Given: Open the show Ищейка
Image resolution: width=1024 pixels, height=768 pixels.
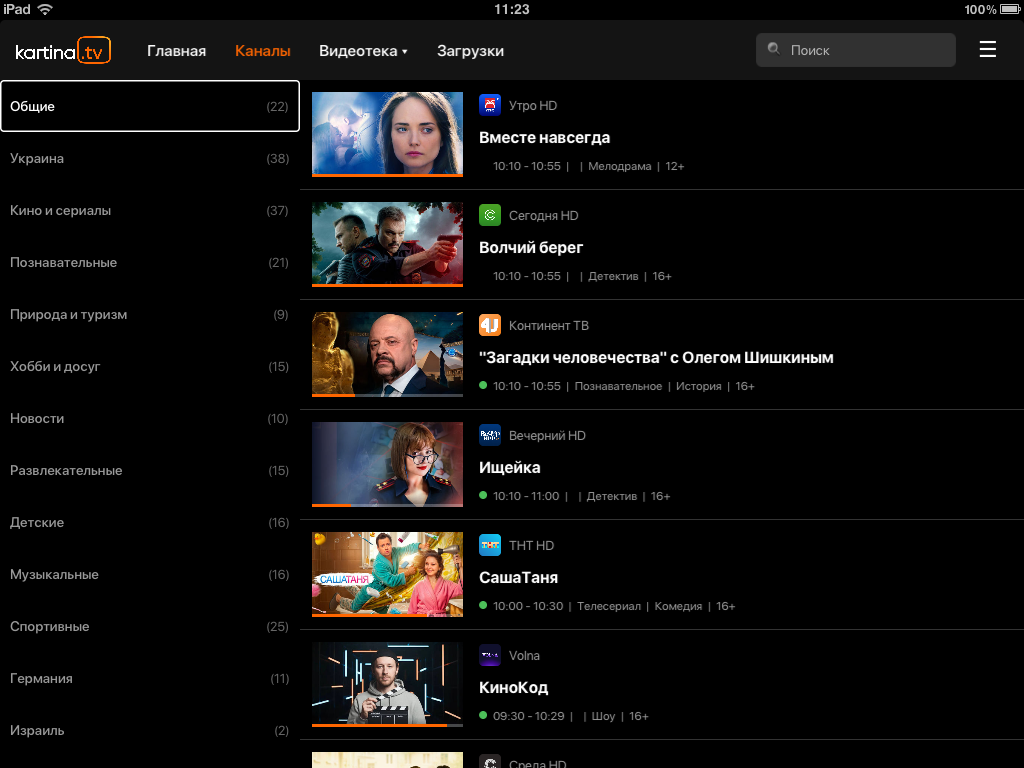Looking at the screenshot, I should (x=509, y=468).
